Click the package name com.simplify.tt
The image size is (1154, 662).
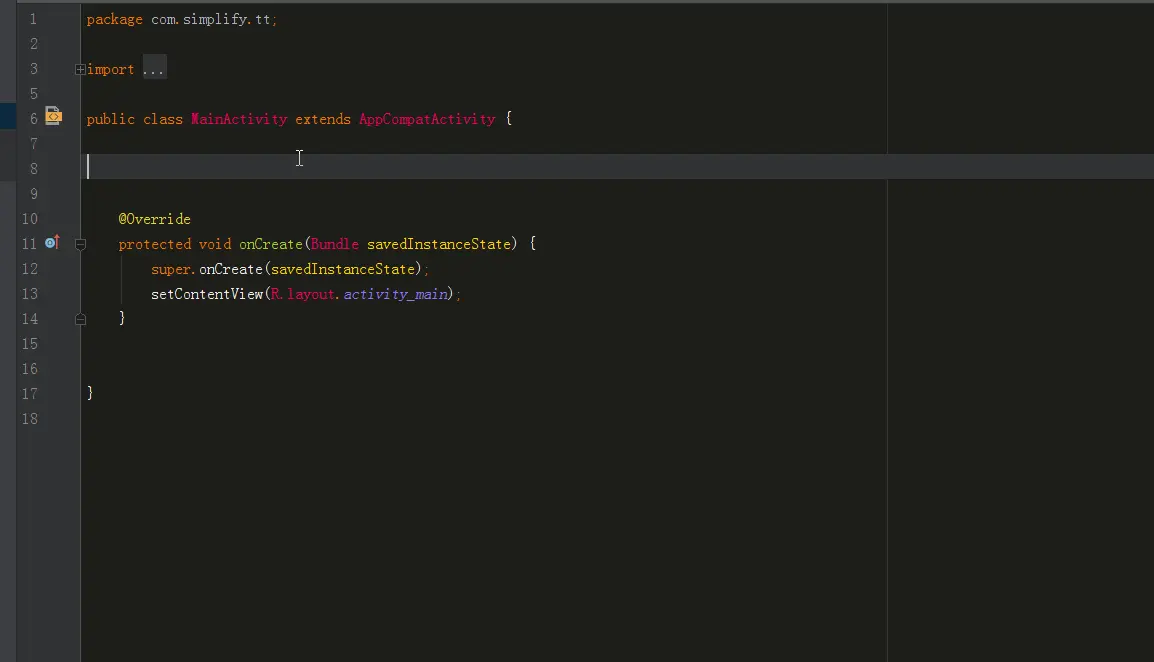[210, 19]
